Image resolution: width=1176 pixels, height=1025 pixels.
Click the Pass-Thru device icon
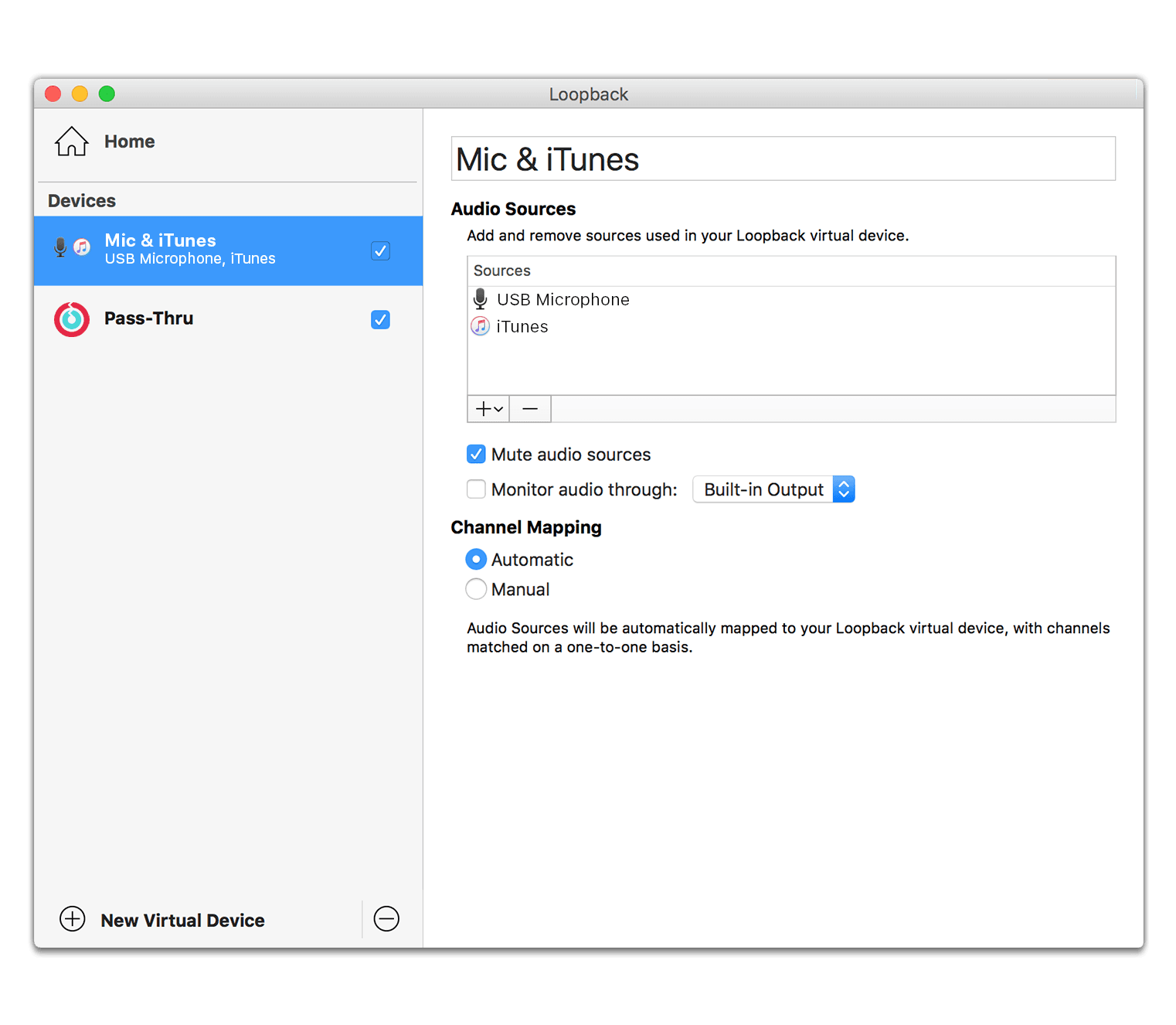(72, 319)
